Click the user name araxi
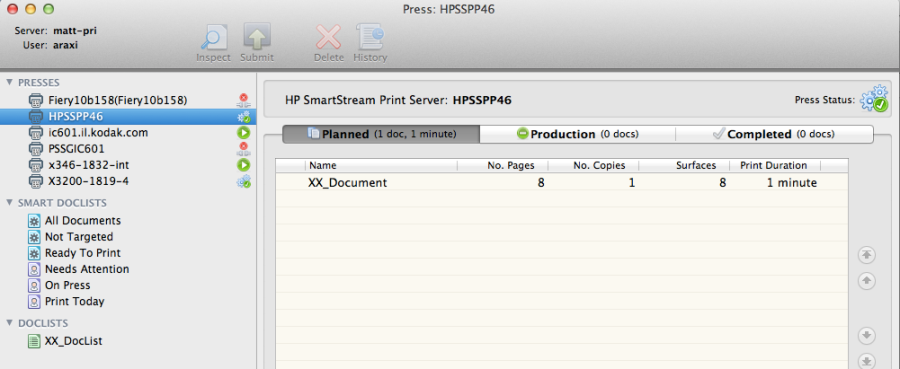 click(65, 45)
